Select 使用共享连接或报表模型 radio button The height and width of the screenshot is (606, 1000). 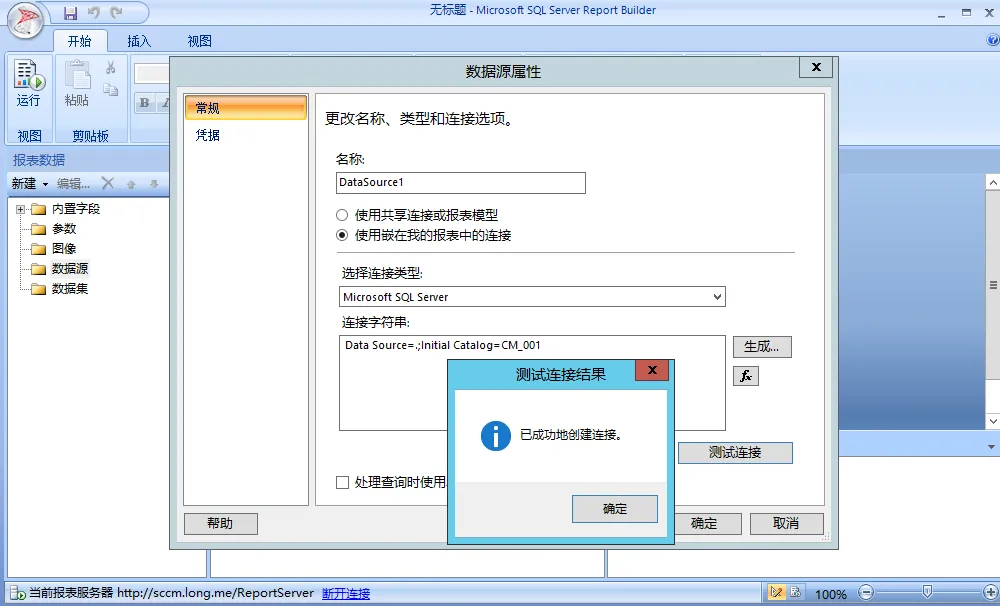(x=342, y=216)
